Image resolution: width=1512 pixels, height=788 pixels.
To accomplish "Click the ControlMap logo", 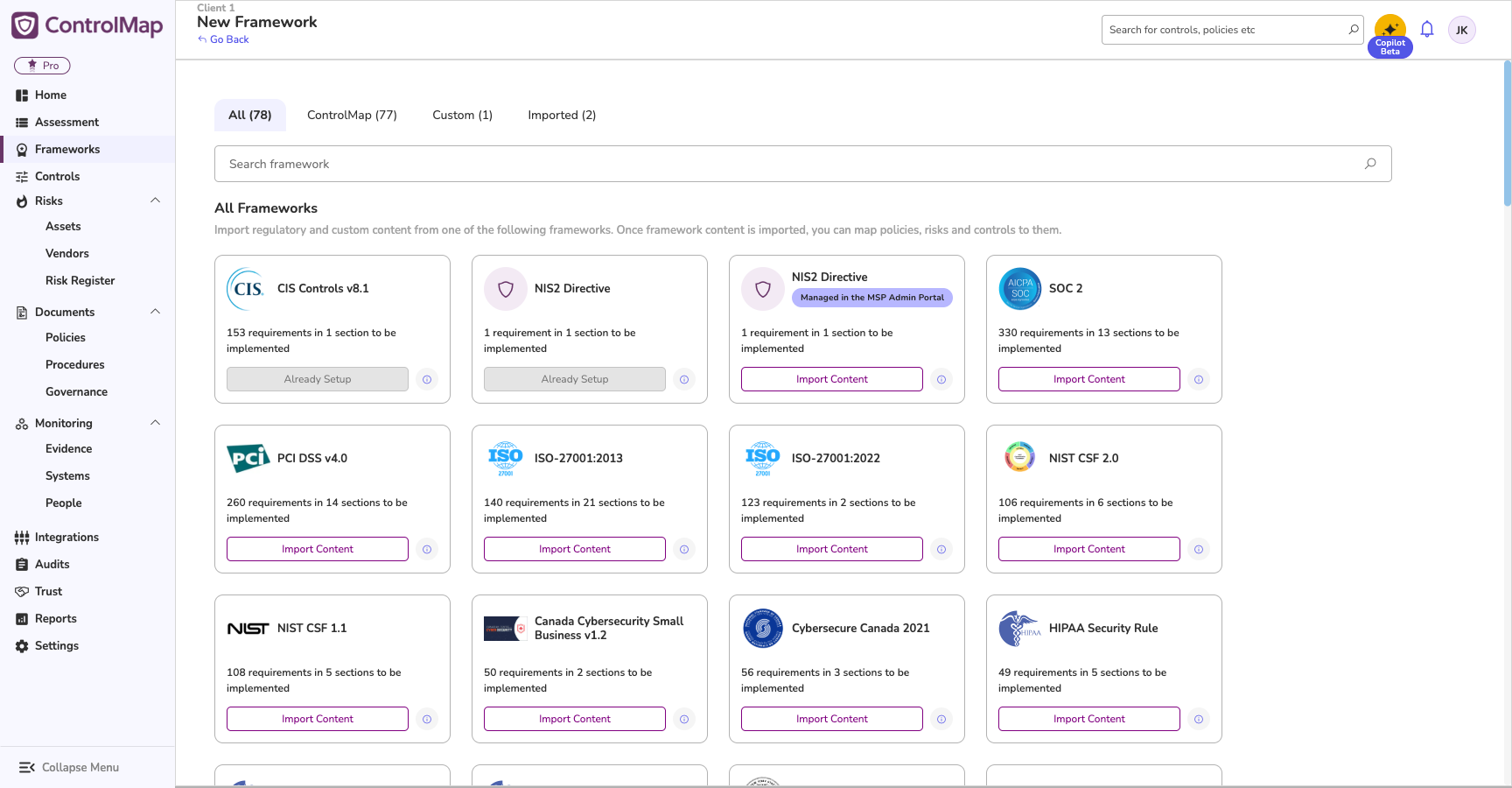I will [x=87, y=25].
